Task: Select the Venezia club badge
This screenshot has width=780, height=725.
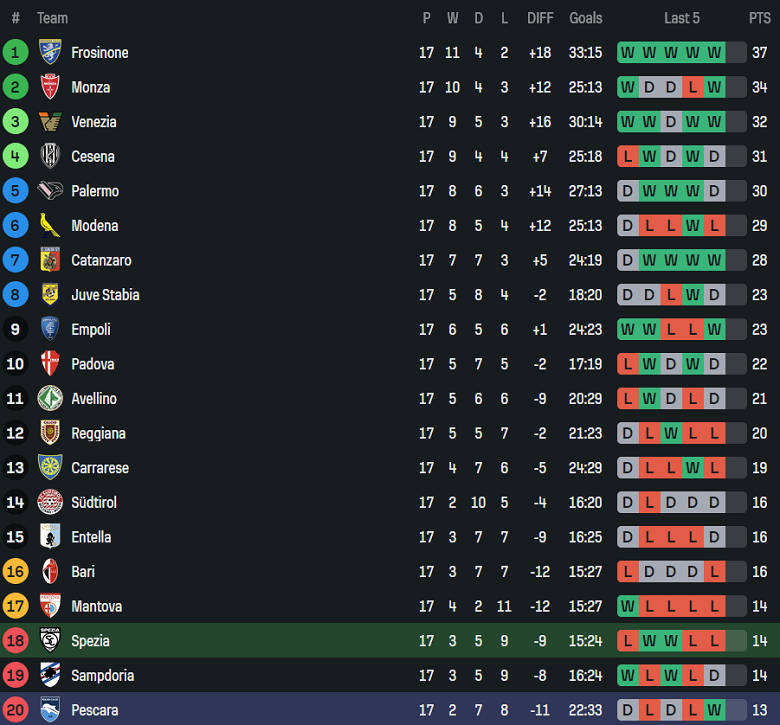Action: (x=50, y=122)
